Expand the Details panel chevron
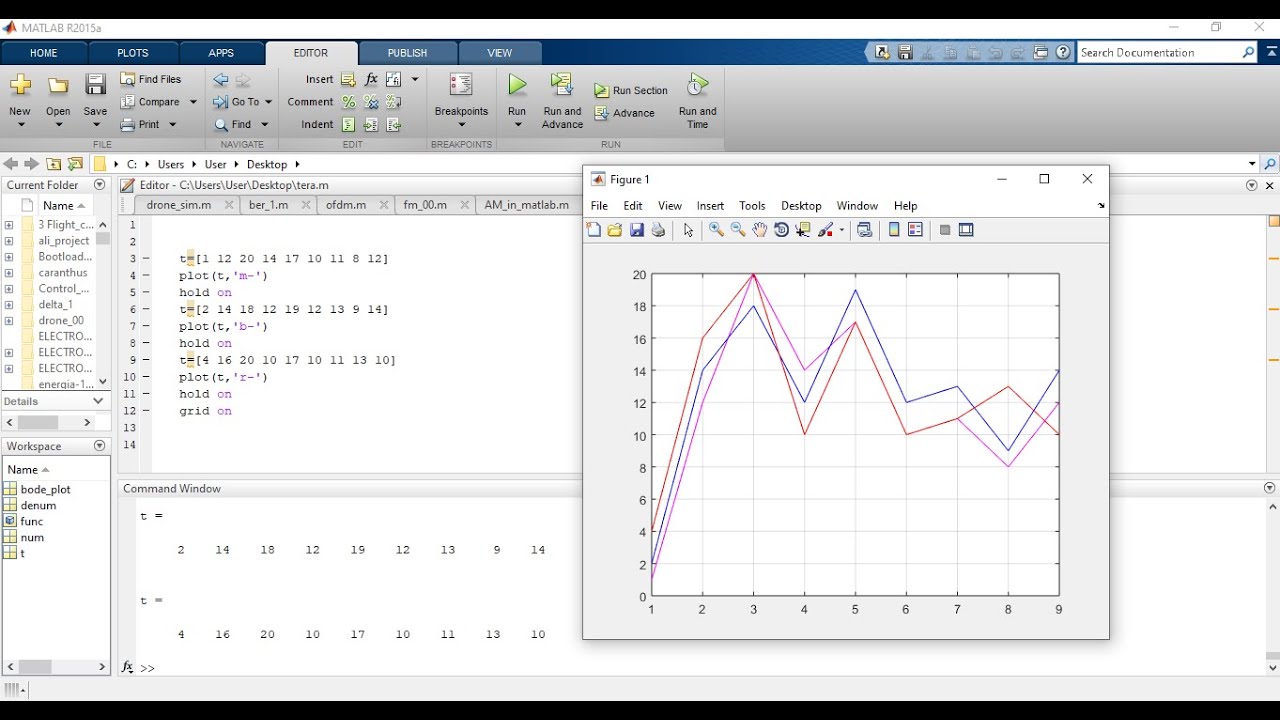 [x=98, y=401]
